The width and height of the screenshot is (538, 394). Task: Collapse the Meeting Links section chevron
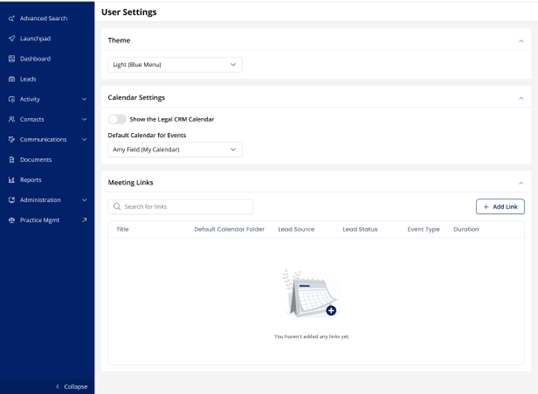(521, 183)
